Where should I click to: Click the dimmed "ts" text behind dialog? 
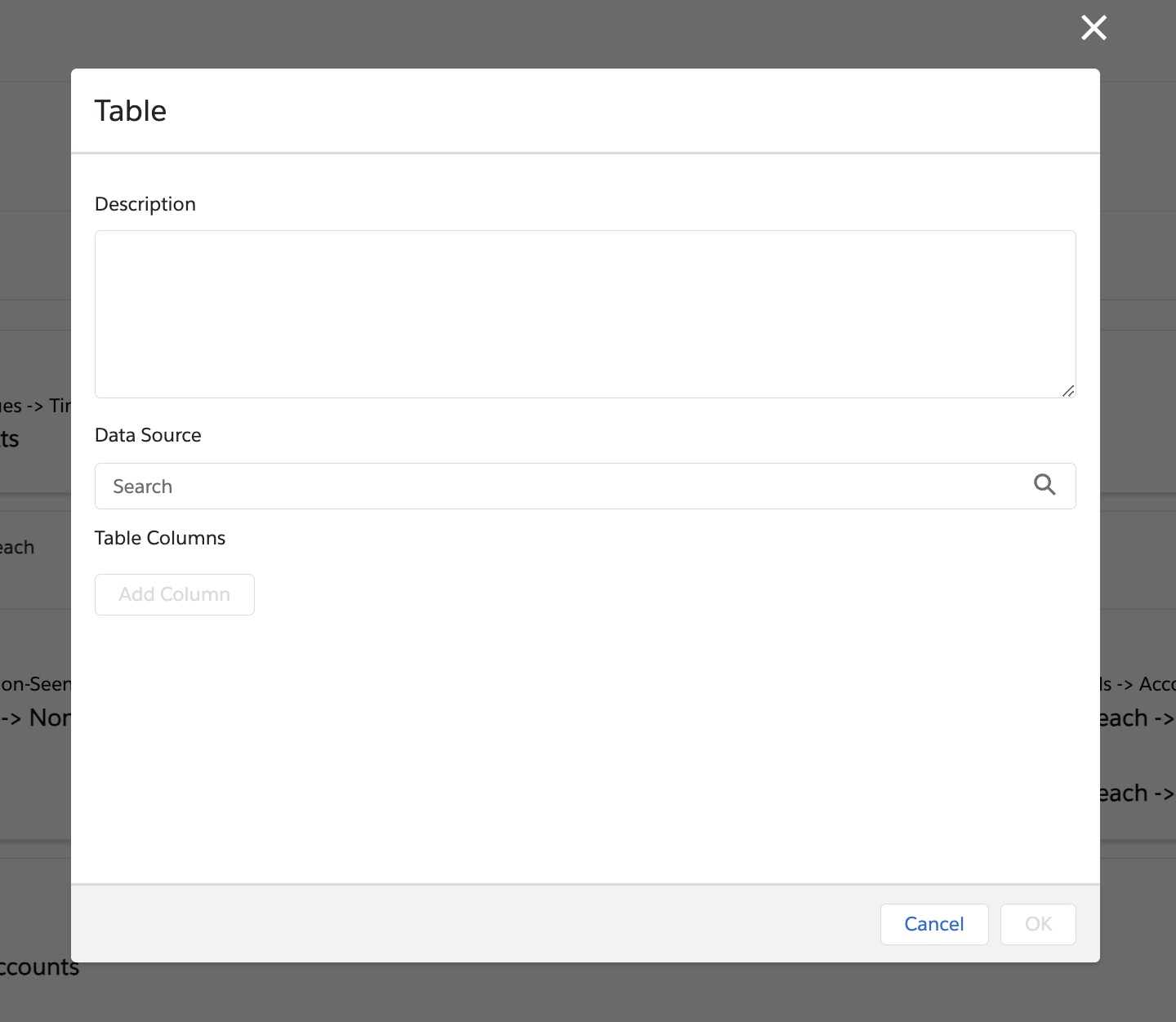[x=10, y=439]
